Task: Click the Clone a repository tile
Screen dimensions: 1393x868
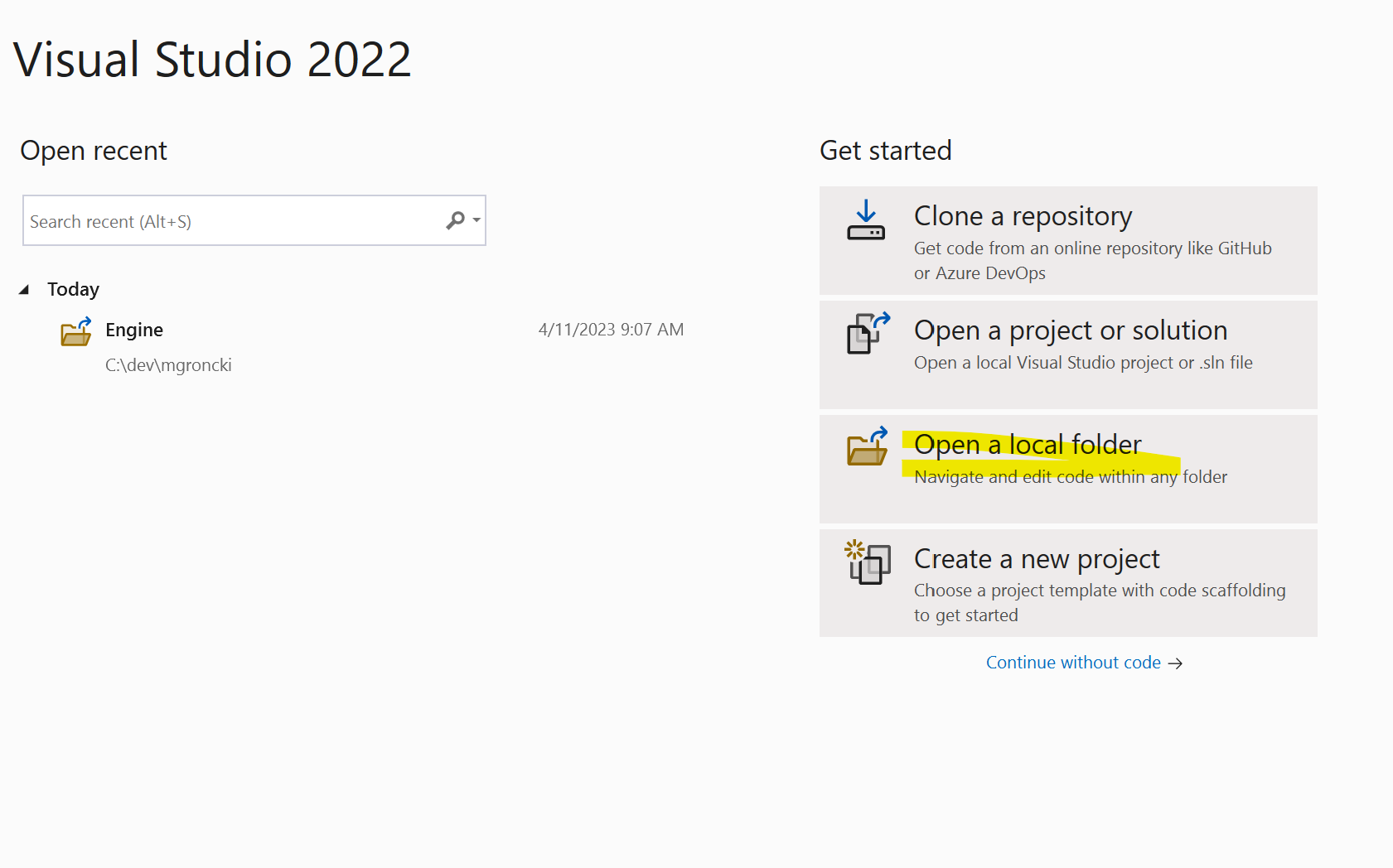Action: pyautogui.click(x=1067, y=241)
